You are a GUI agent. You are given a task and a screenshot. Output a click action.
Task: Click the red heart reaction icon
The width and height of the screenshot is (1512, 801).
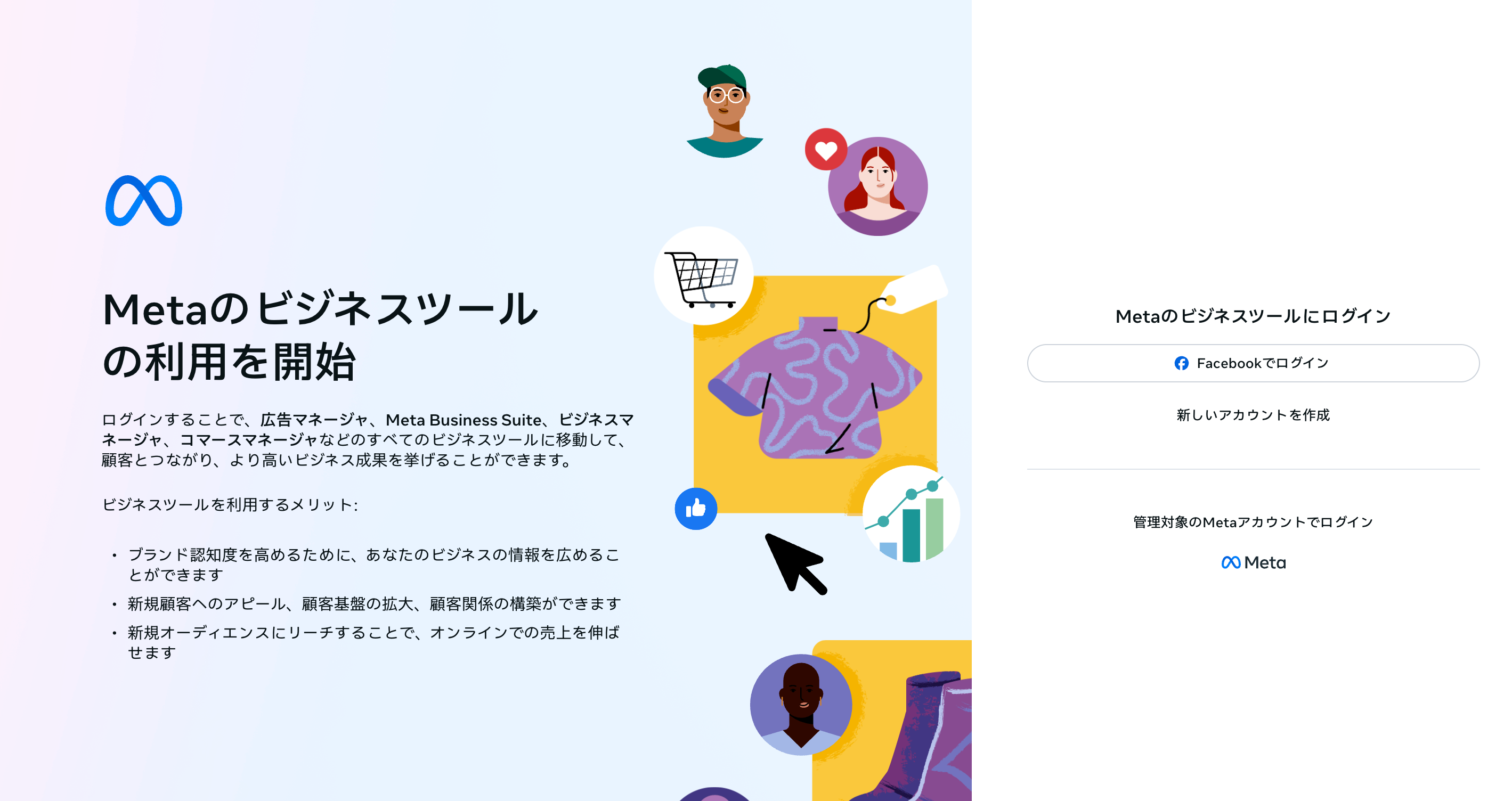(826, 150)
